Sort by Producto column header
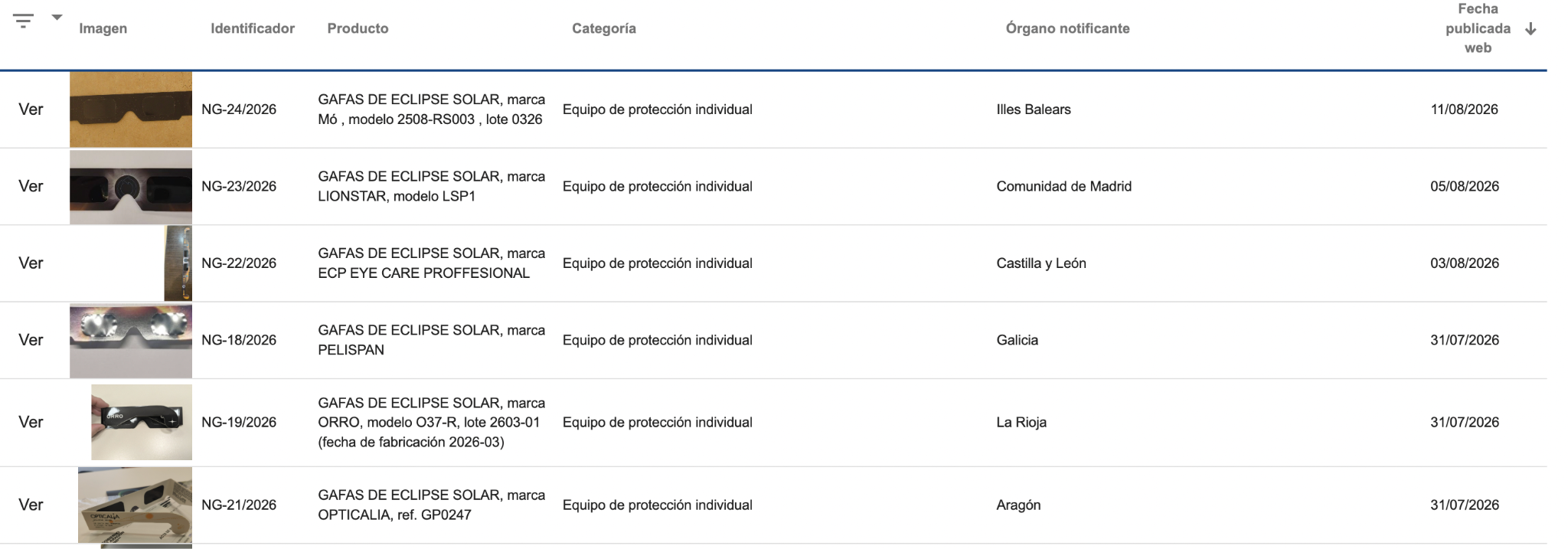 coord(358,28)
